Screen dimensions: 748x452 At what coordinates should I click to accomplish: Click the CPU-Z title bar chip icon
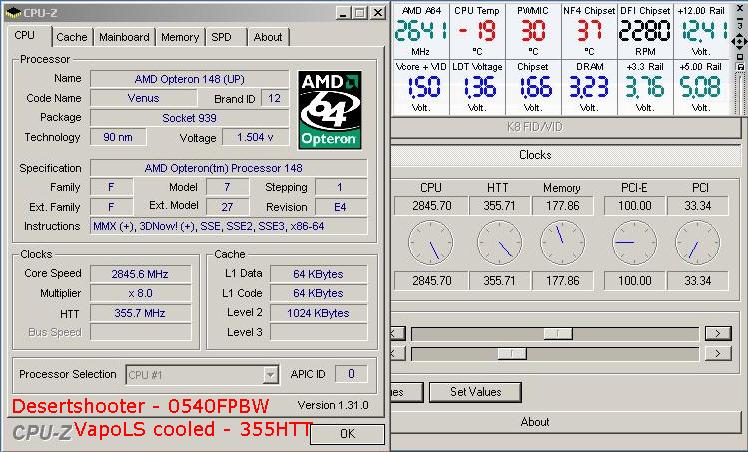pos(13,12)
